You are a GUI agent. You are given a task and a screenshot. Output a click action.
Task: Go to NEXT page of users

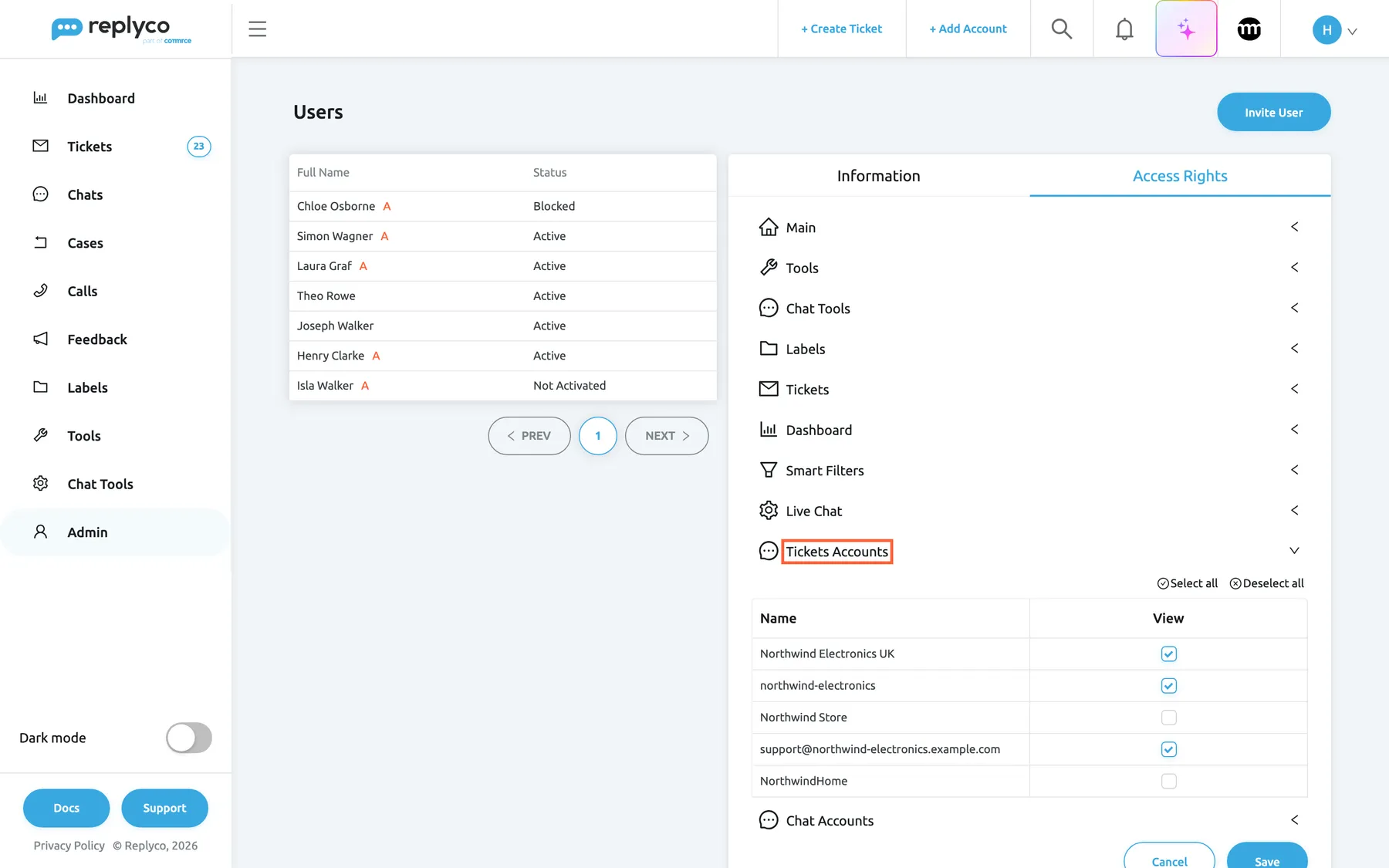point(667,436)
